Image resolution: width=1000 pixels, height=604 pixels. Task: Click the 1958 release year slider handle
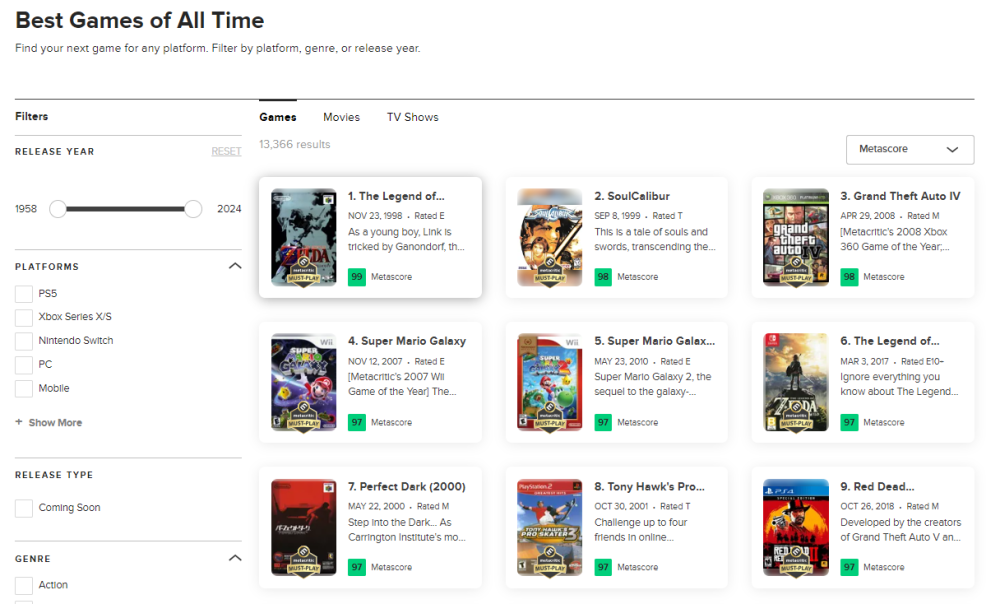pyautogui.click(x=58, y=209)
